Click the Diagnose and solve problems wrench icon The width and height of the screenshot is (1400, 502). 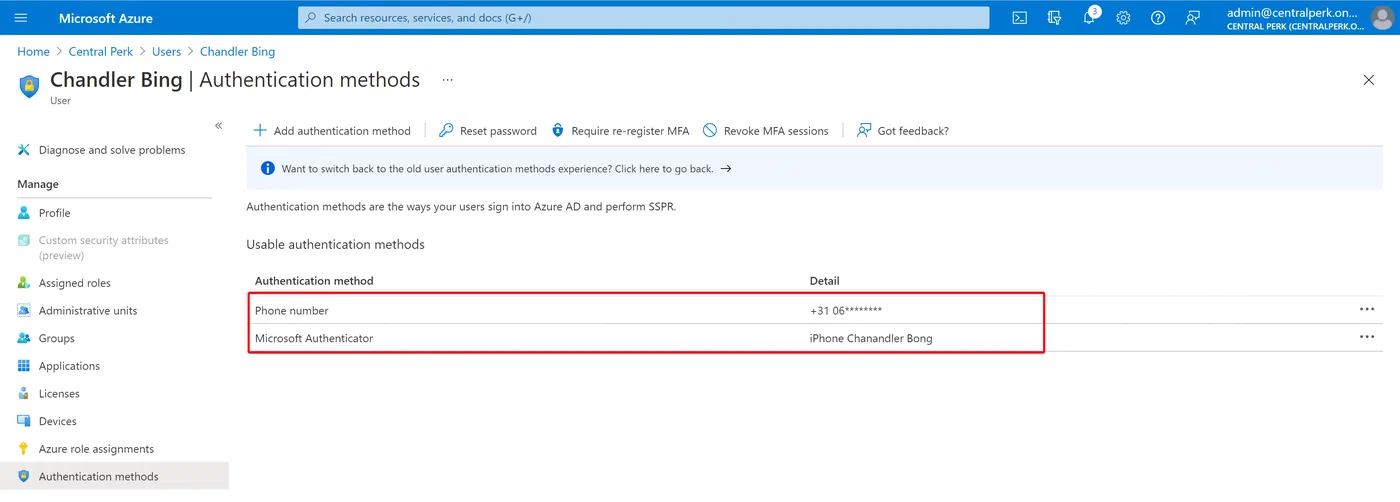24,150
